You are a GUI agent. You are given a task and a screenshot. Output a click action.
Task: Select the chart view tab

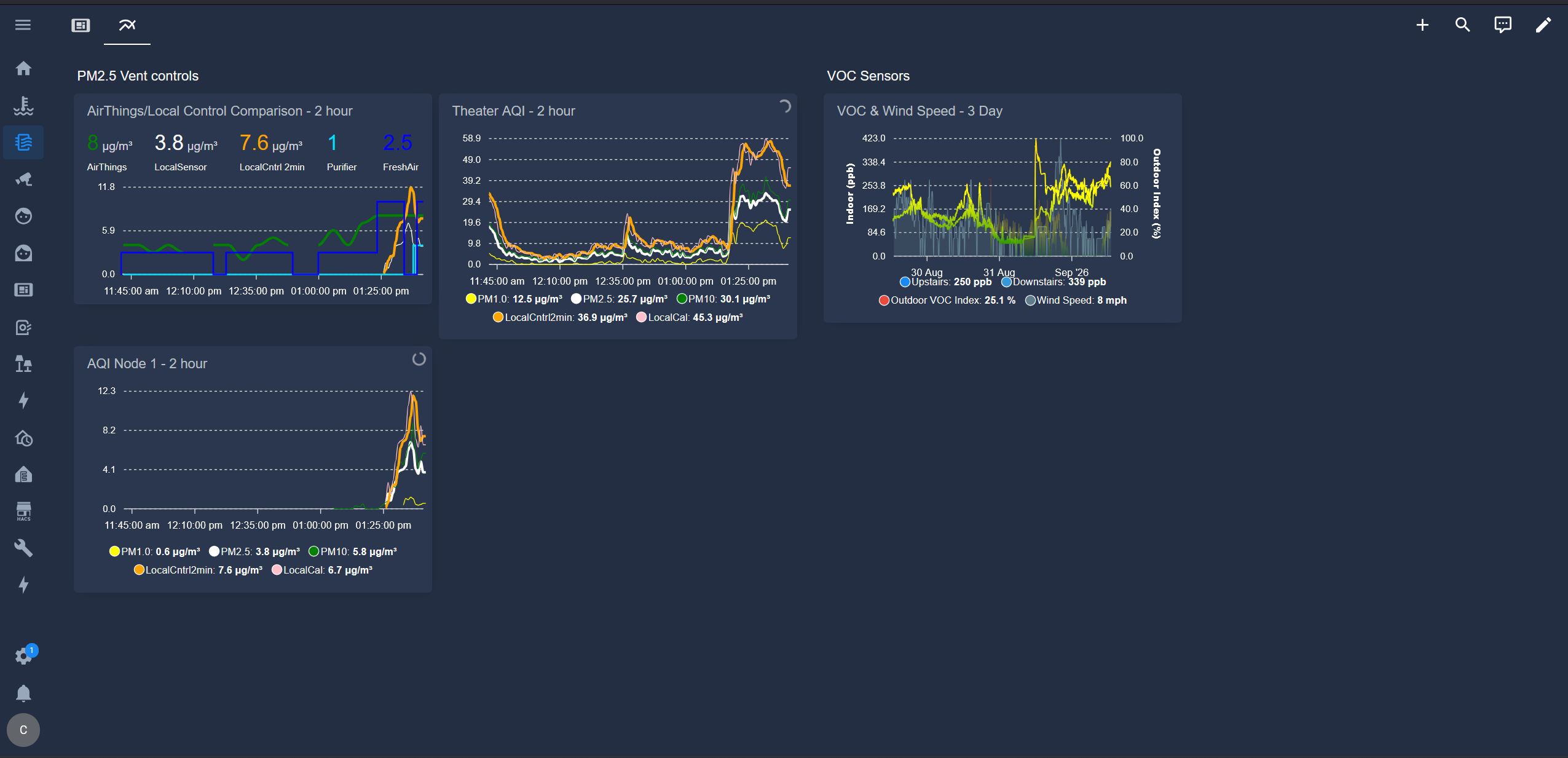coord(127,25)
